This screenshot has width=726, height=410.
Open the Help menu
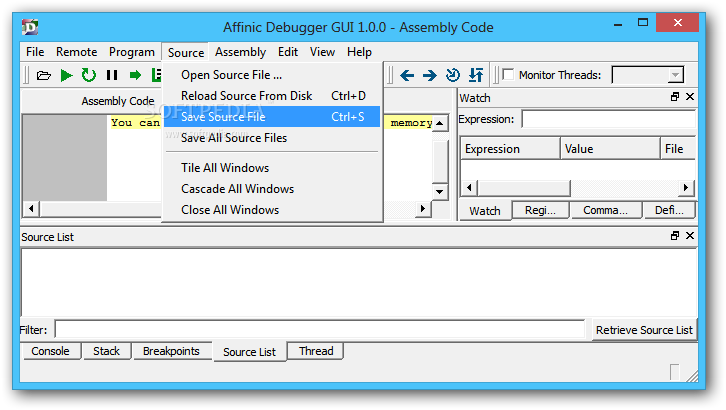tap(359, 52)
